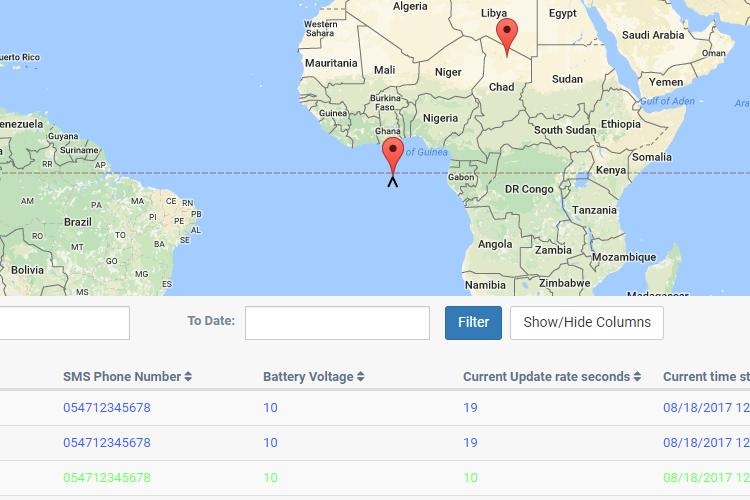Click the Suriname label on the map
The width and height of the screenshot is (750, 500).
click(79, 150)
